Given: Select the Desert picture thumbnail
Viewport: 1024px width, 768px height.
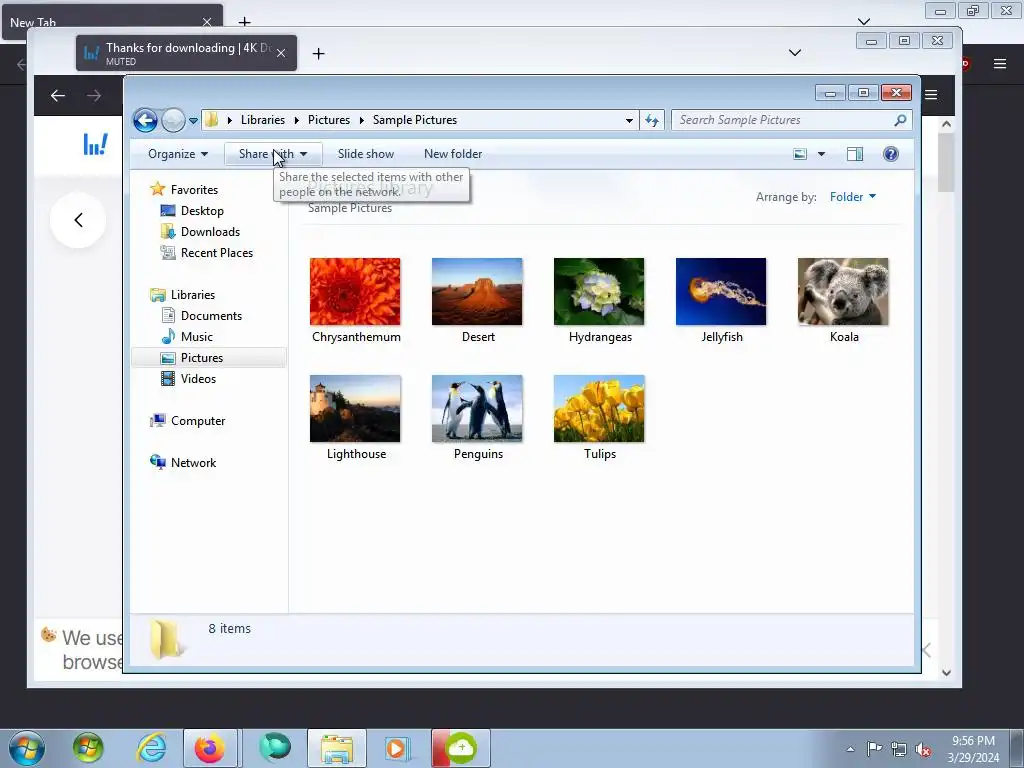Looking at the screenshot, I should [x=477, y=291].
